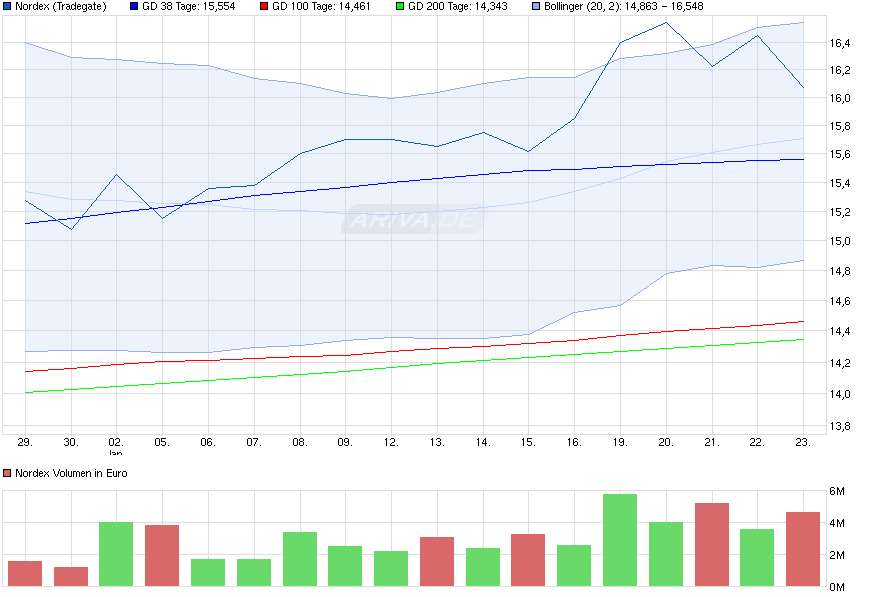Click the red volume bar for the 05th
Screen dimensions: 871x597
(162, 555)
